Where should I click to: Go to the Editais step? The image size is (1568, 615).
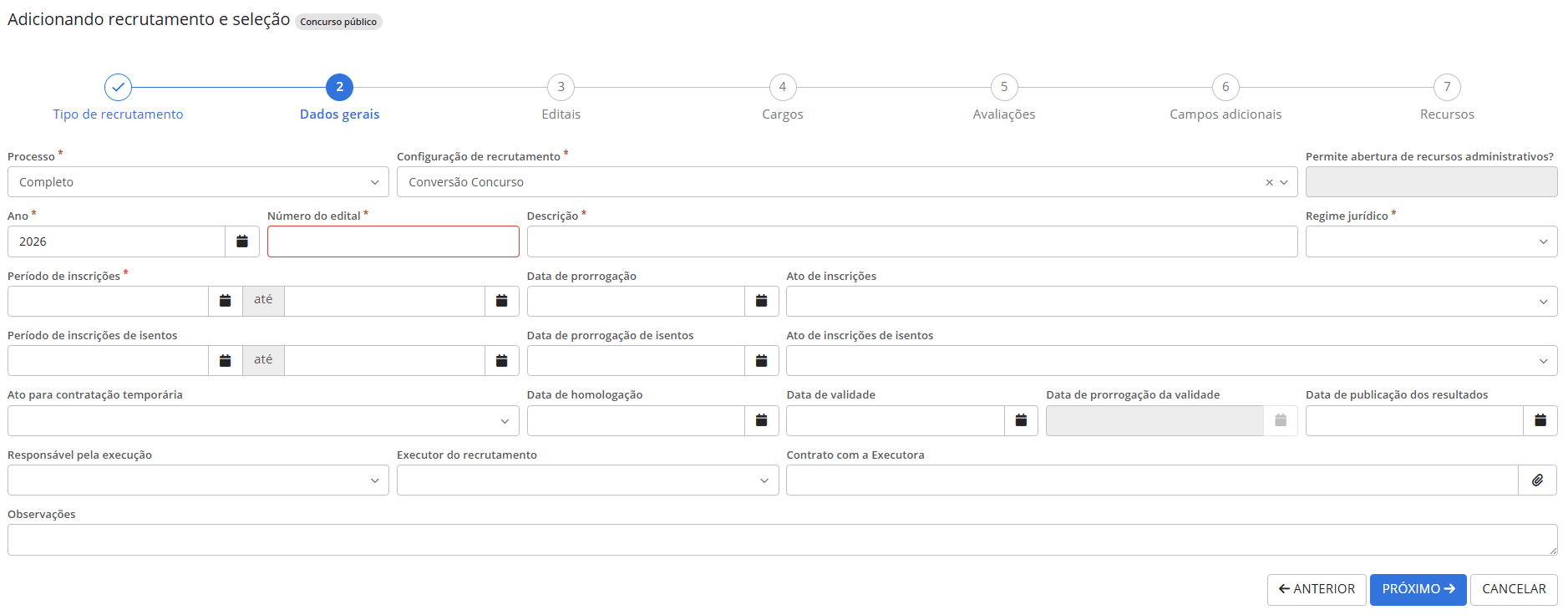pos(561,88)
